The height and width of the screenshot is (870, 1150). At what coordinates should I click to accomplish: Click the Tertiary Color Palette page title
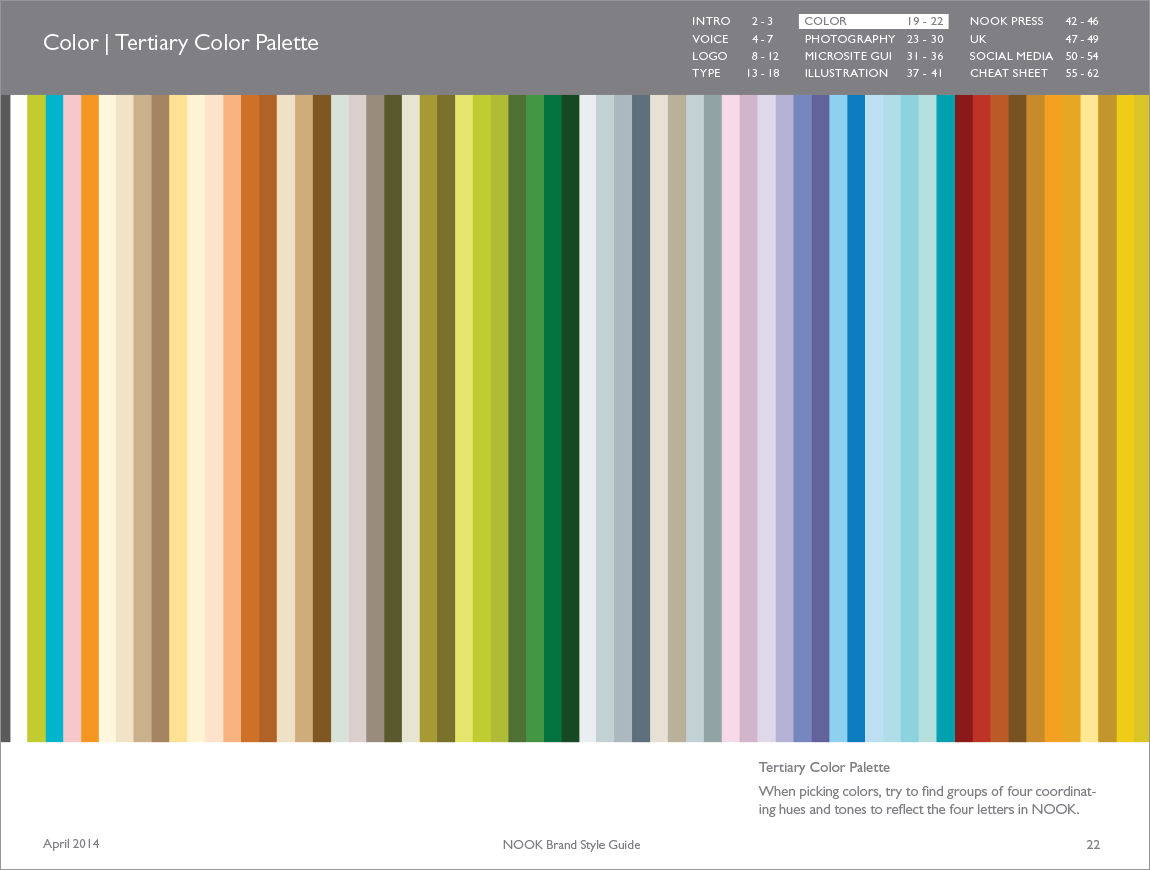181,43
